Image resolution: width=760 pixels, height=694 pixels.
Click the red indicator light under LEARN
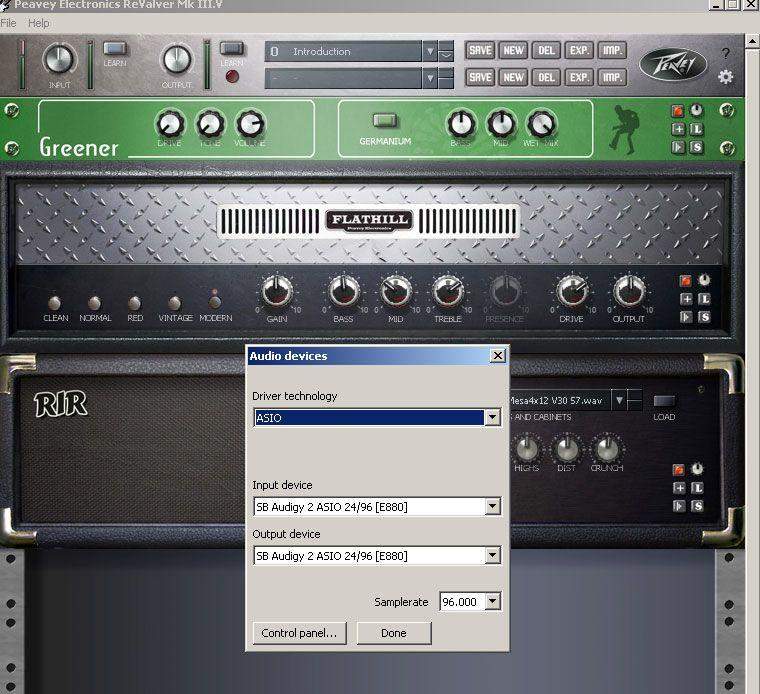coord(232,77)
